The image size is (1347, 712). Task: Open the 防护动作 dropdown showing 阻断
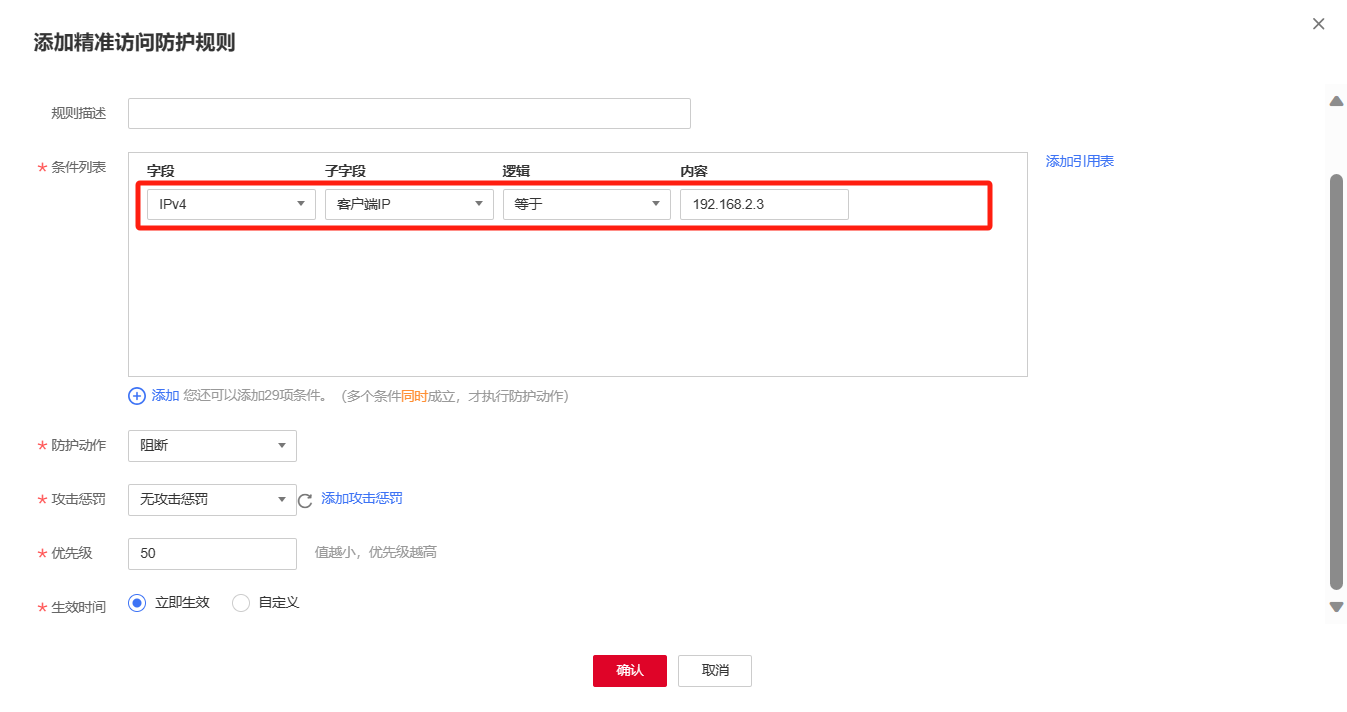(x=212, y=446)
